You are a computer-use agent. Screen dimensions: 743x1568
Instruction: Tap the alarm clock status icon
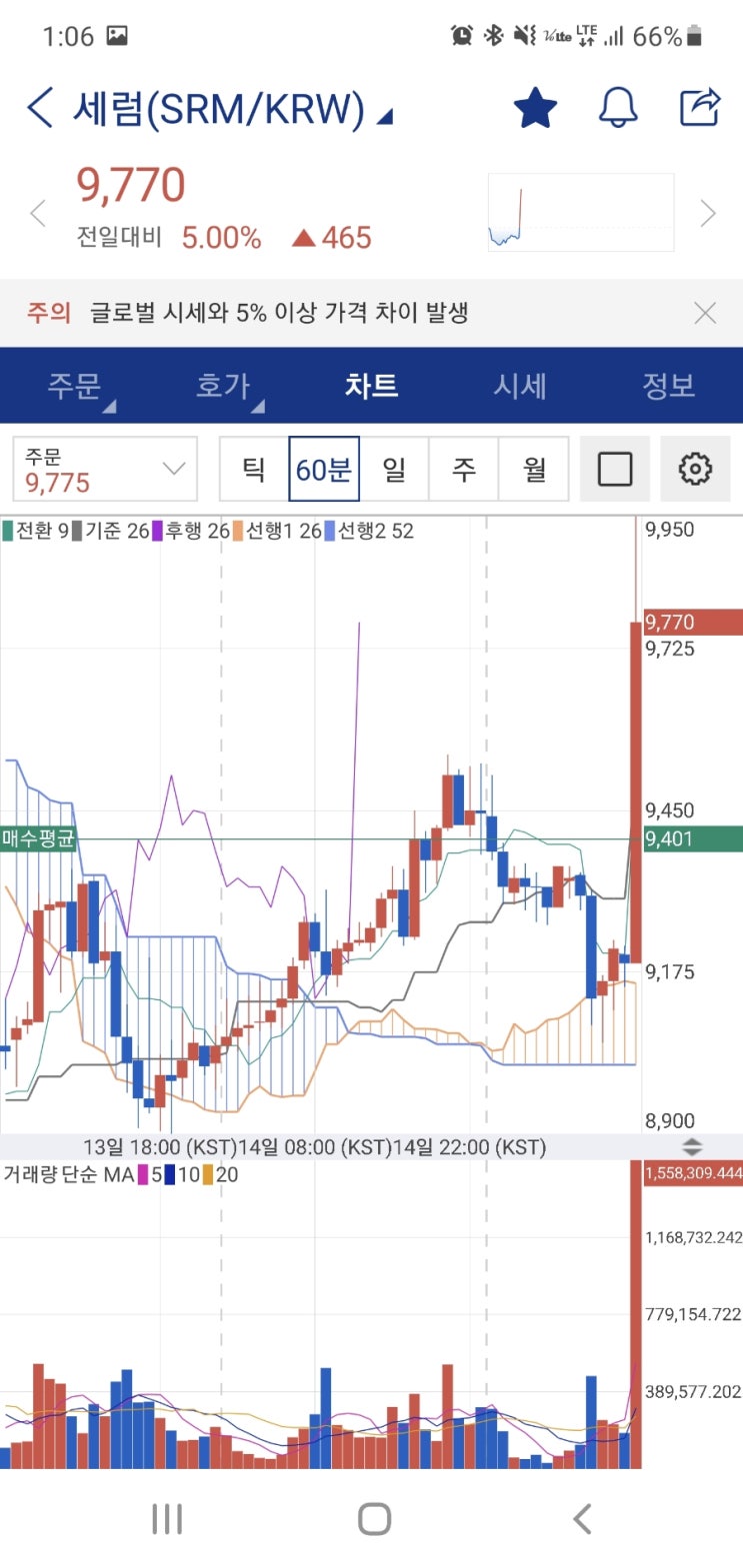click(x=462, y=36)
